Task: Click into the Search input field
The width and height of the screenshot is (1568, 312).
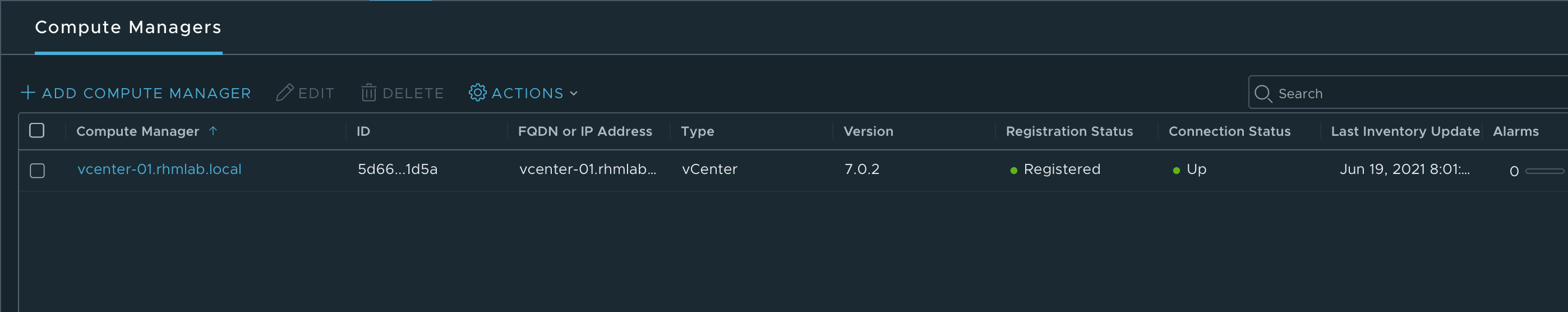Action: pos(1409,93)
